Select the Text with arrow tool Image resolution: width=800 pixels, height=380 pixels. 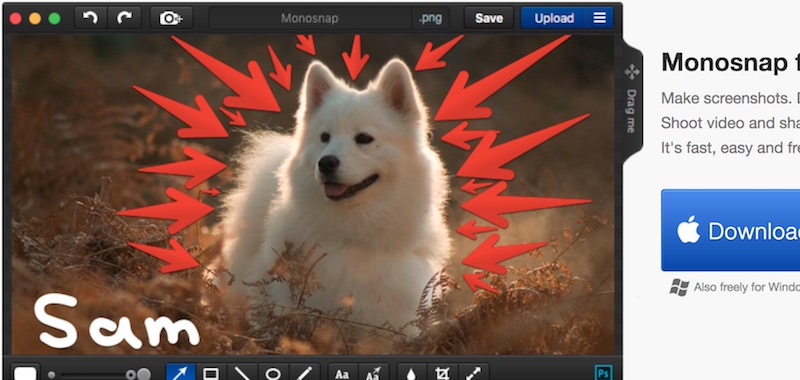(x=373, y=373)
